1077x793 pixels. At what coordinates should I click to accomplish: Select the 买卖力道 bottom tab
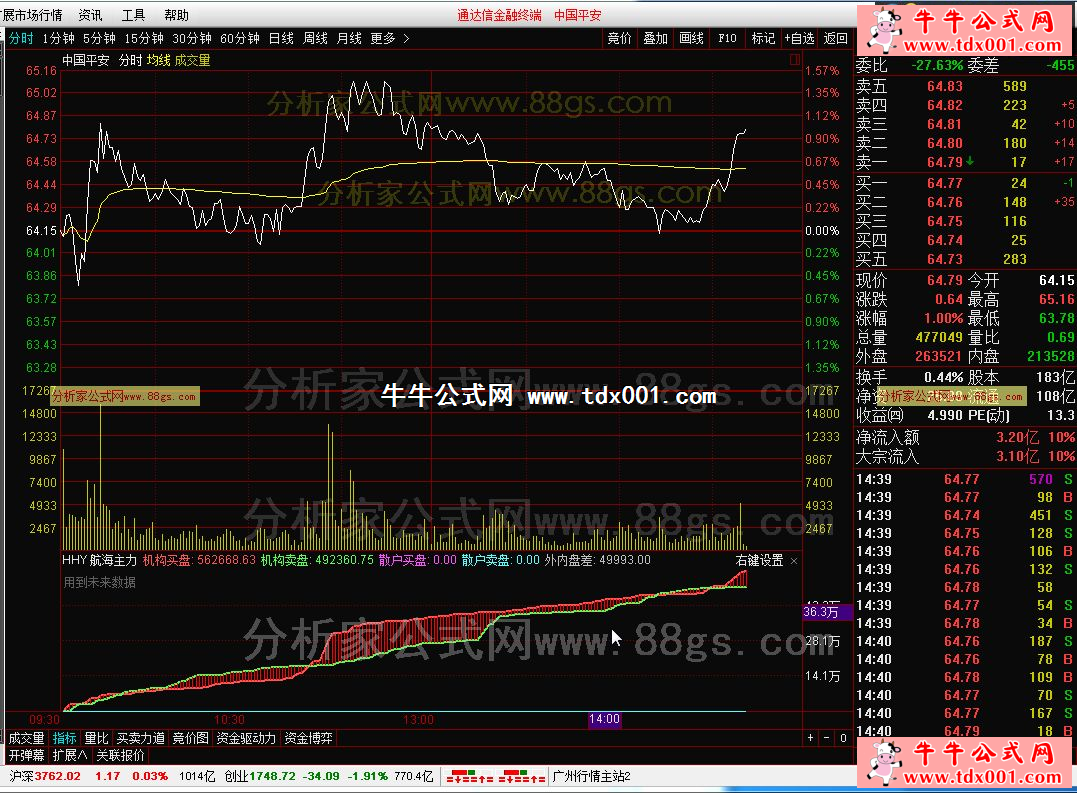140,738
